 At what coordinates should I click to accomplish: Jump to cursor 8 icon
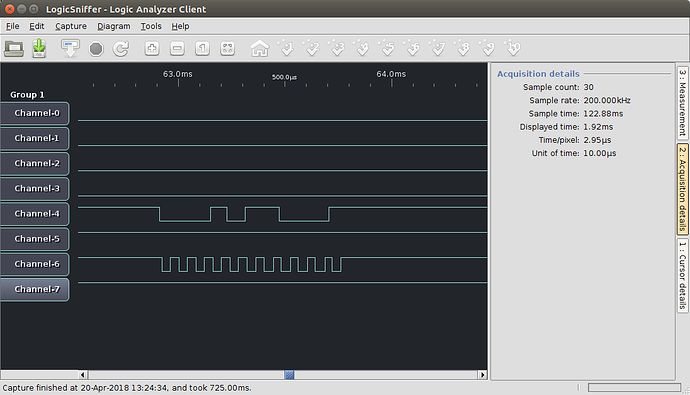pyautogui.click(x=463, y=48)
